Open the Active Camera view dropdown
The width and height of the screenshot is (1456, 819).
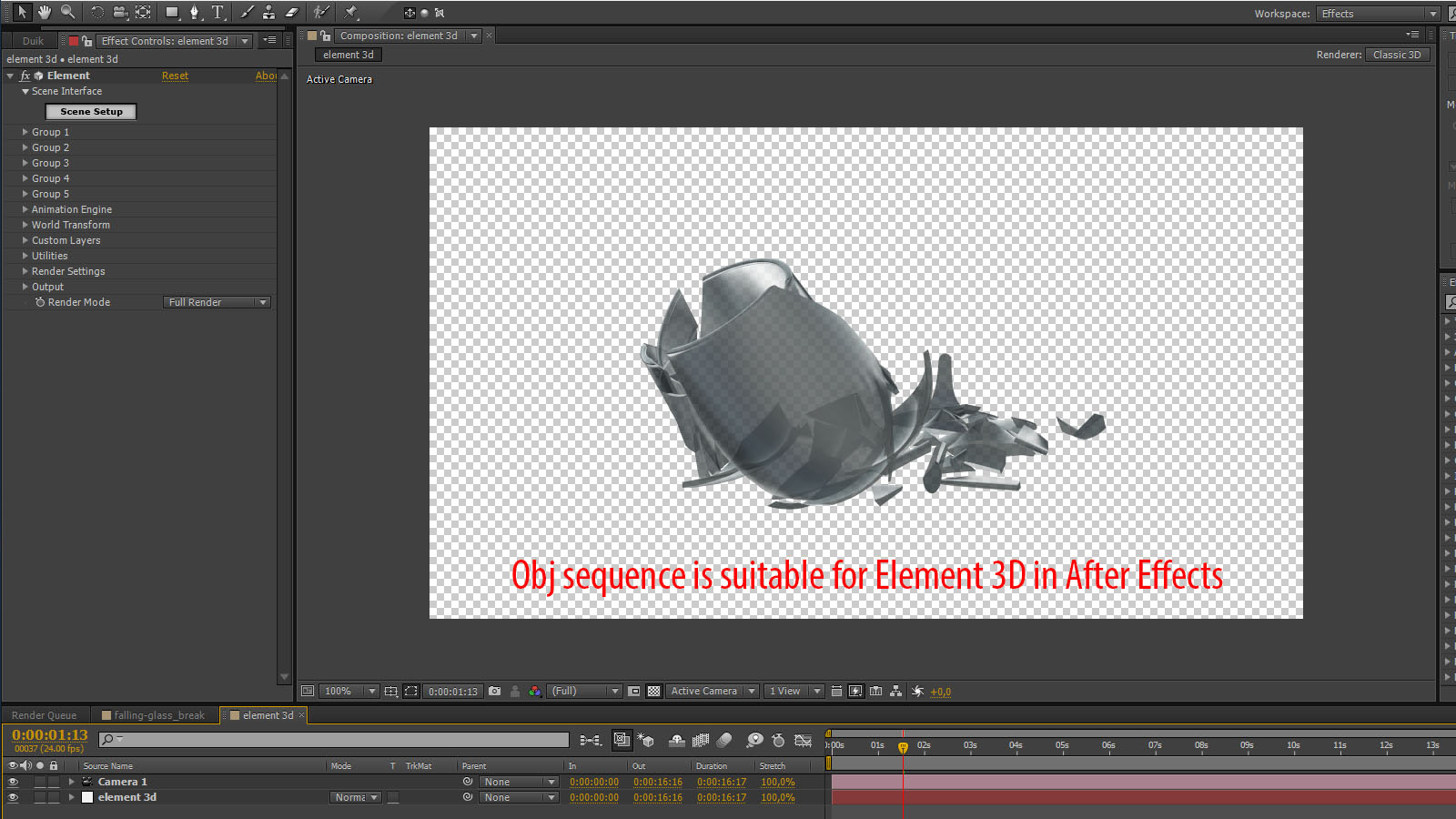coord(713,692)
